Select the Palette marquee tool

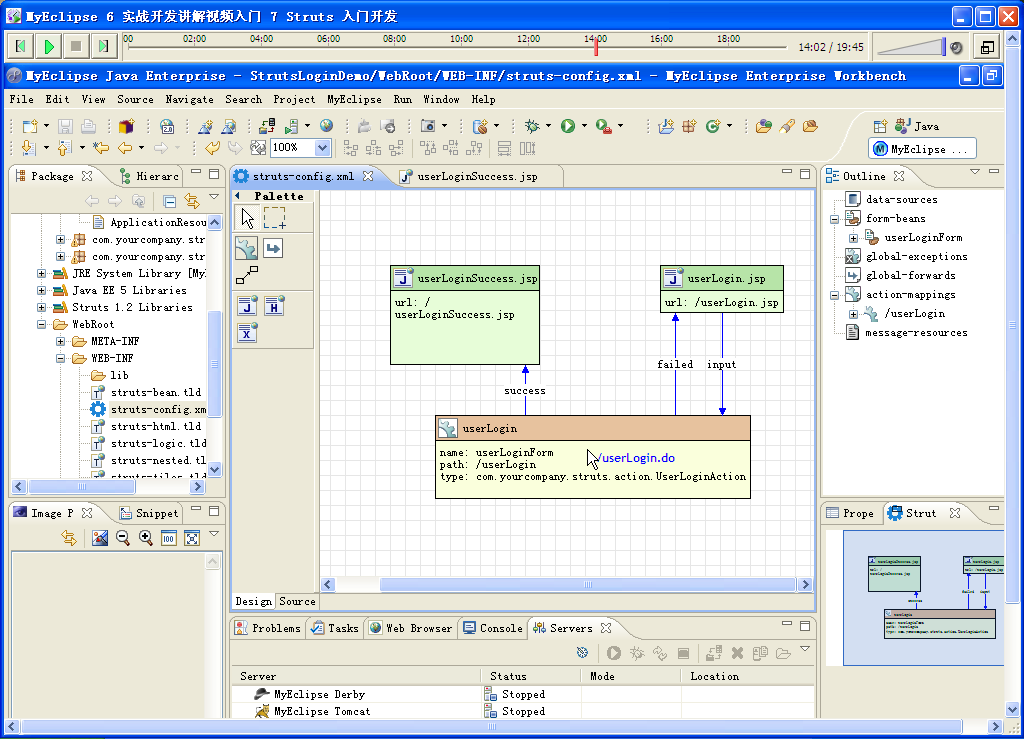pos(274,218)
